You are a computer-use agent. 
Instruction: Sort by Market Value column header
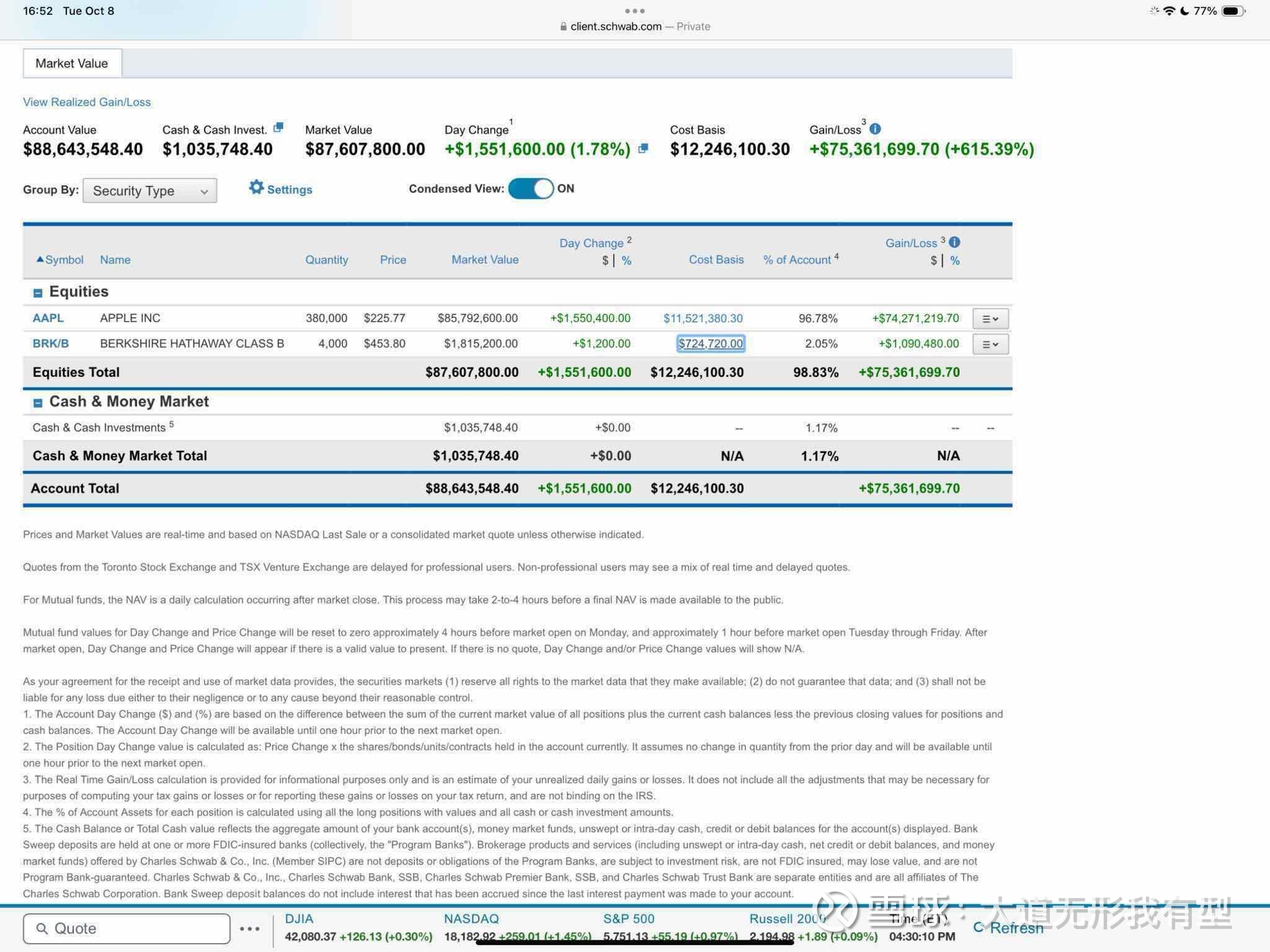(485, 260)
